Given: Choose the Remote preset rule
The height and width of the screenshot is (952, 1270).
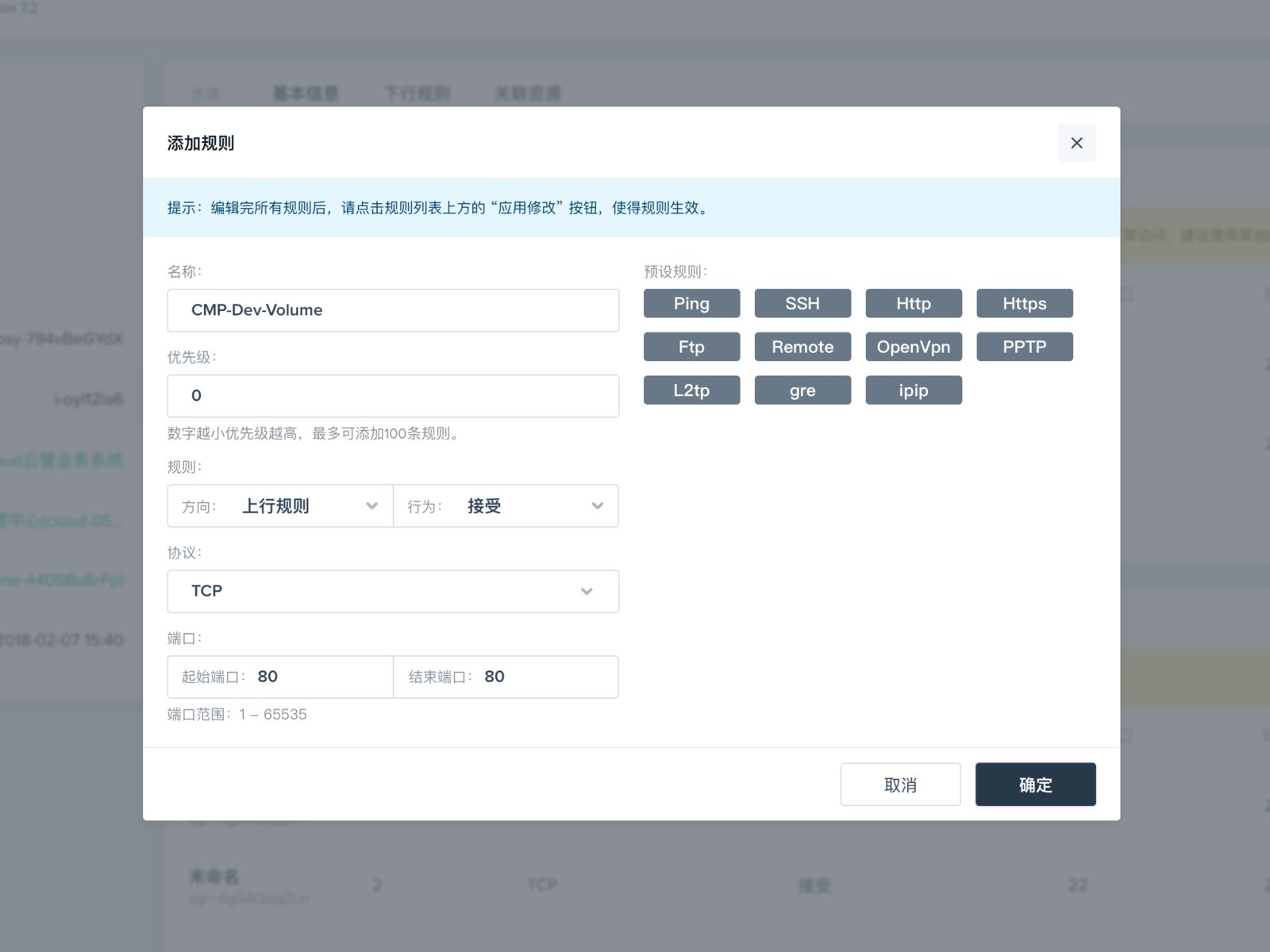Looking at the screenshot, I should coord(802,347).
